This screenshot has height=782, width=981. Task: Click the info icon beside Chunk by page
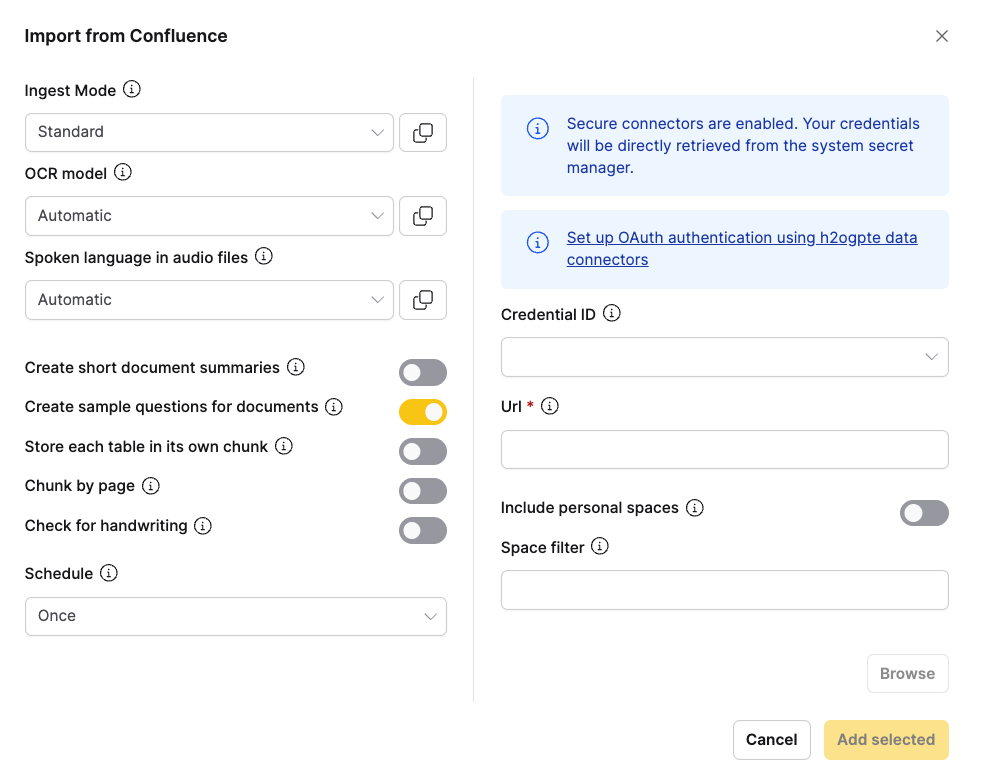tap(151, 486)
